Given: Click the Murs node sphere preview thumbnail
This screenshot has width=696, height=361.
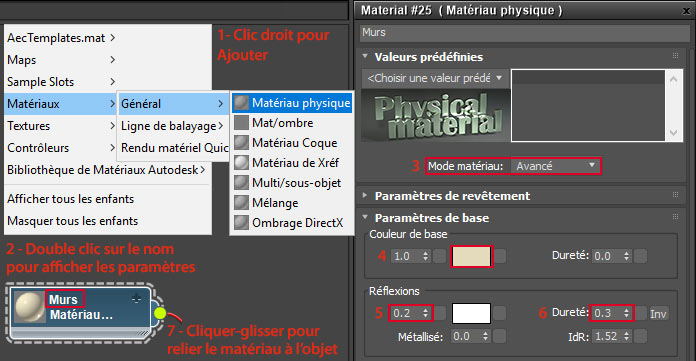Looking at the screenshot, I should (x=30, y=307).
